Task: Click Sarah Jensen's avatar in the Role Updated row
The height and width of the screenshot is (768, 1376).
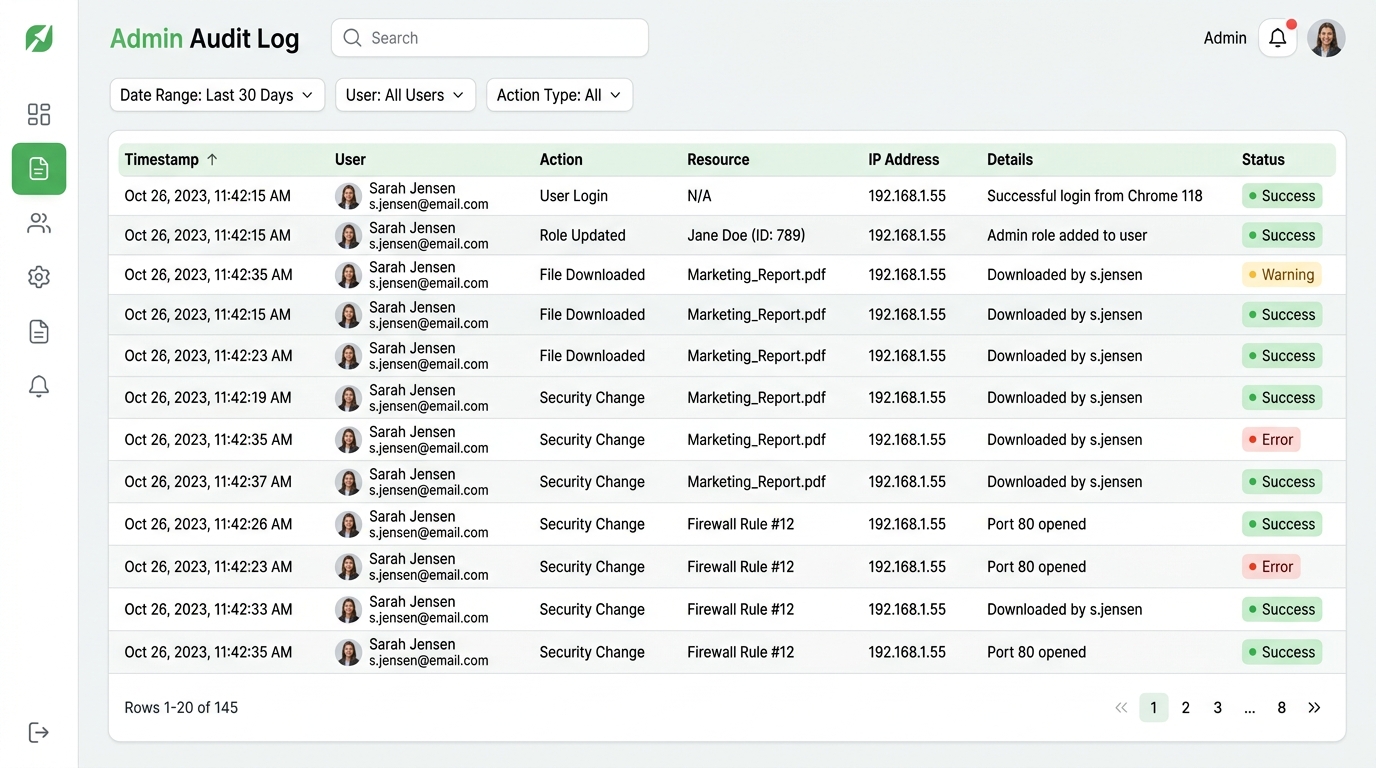Action: click(348, 236)
